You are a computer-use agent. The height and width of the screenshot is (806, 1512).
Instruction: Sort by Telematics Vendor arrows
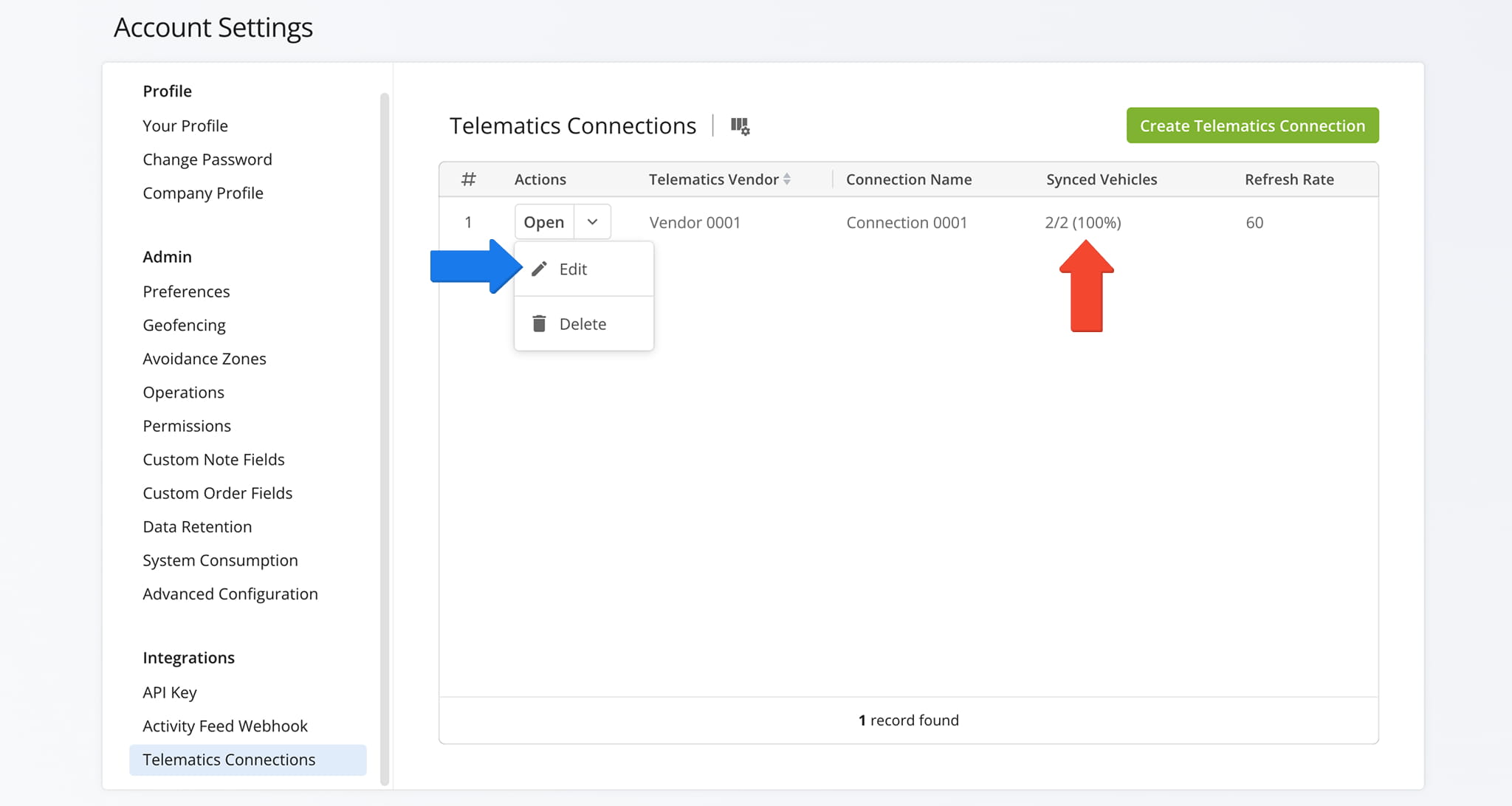coord(787,179)
